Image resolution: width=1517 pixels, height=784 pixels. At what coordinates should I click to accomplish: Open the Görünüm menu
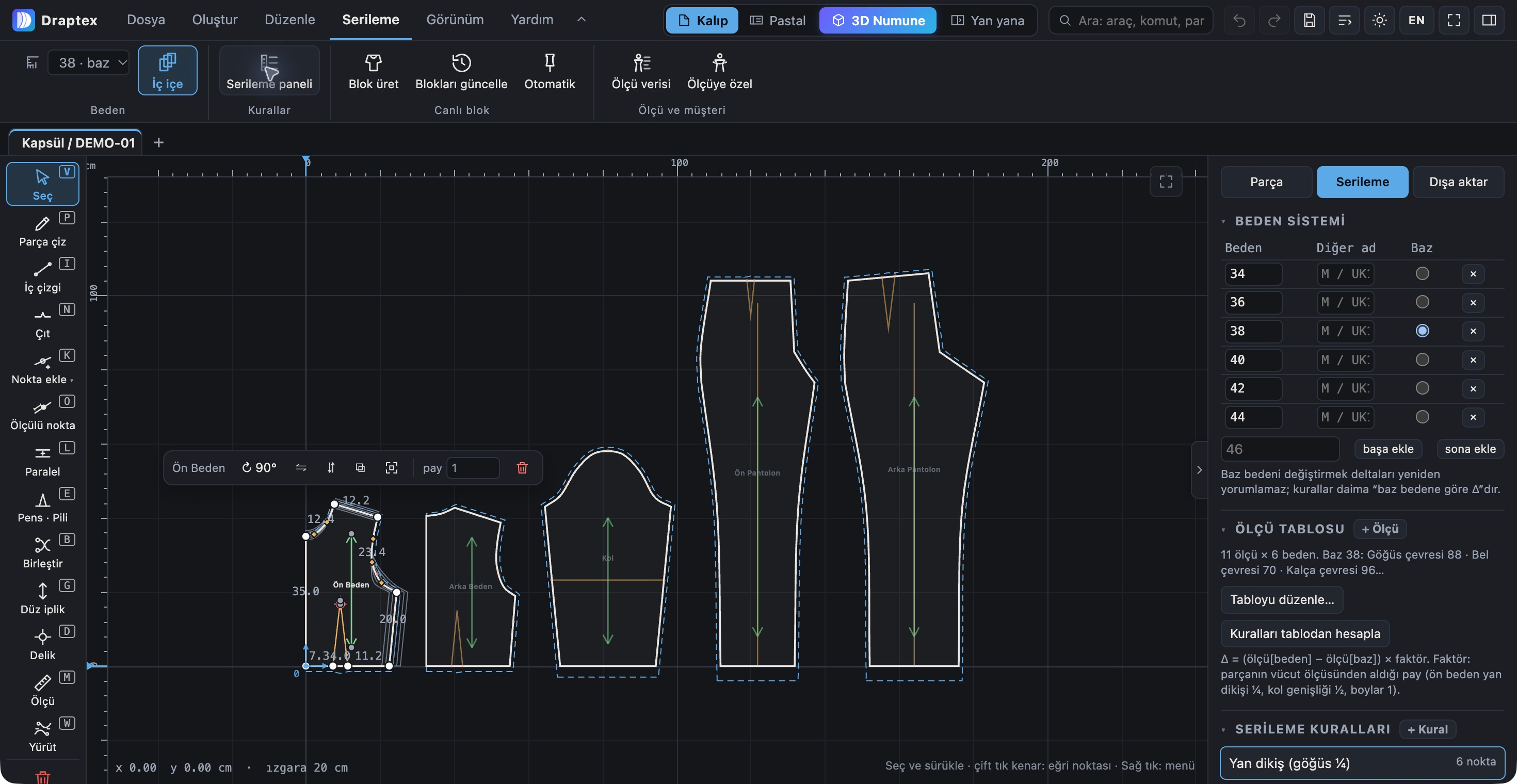click(455, 20)
